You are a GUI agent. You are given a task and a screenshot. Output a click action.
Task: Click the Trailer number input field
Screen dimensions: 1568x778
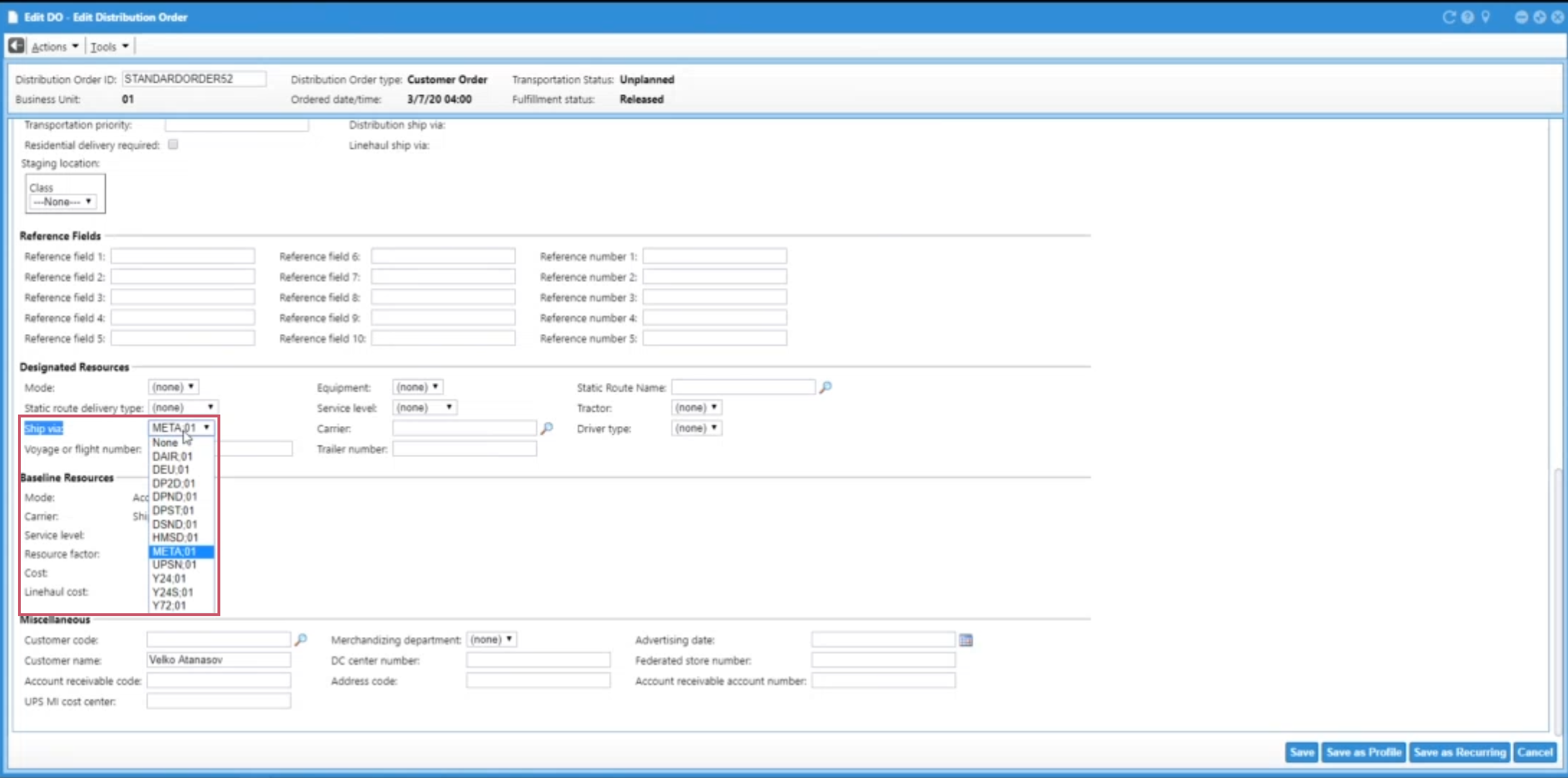click(x=465, y=449)
